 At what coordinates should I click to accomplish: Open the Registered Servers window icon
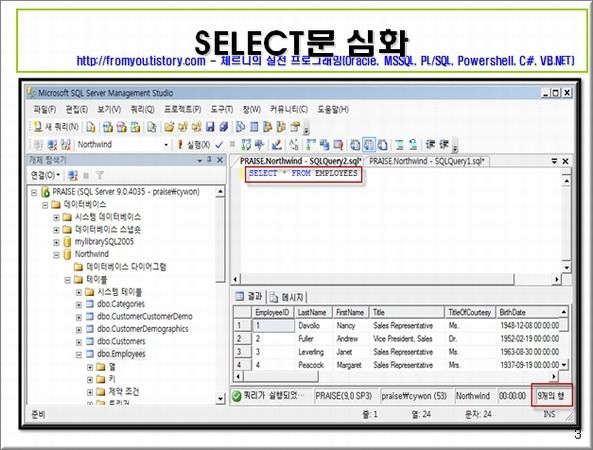tap(241, 127)
